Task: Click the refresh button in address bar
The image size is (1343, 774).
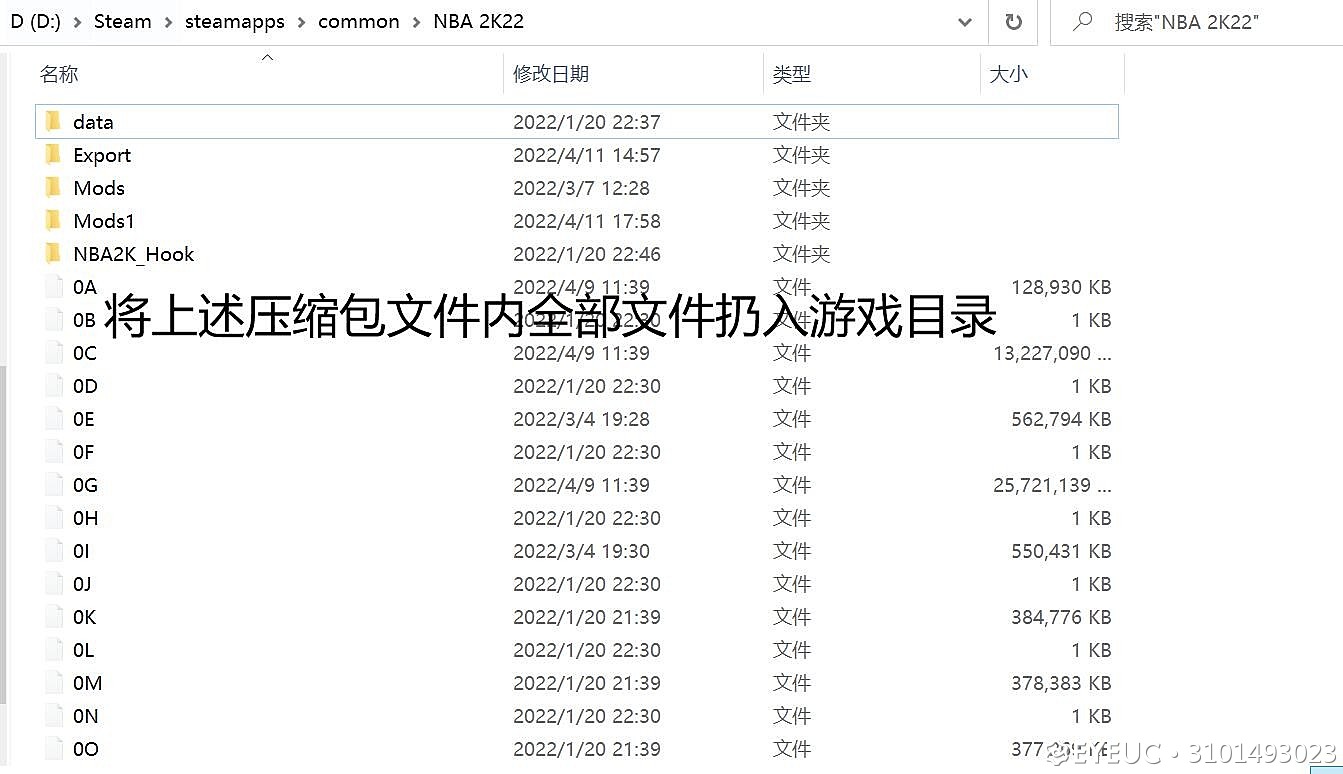Action: tap(1013, 22)
